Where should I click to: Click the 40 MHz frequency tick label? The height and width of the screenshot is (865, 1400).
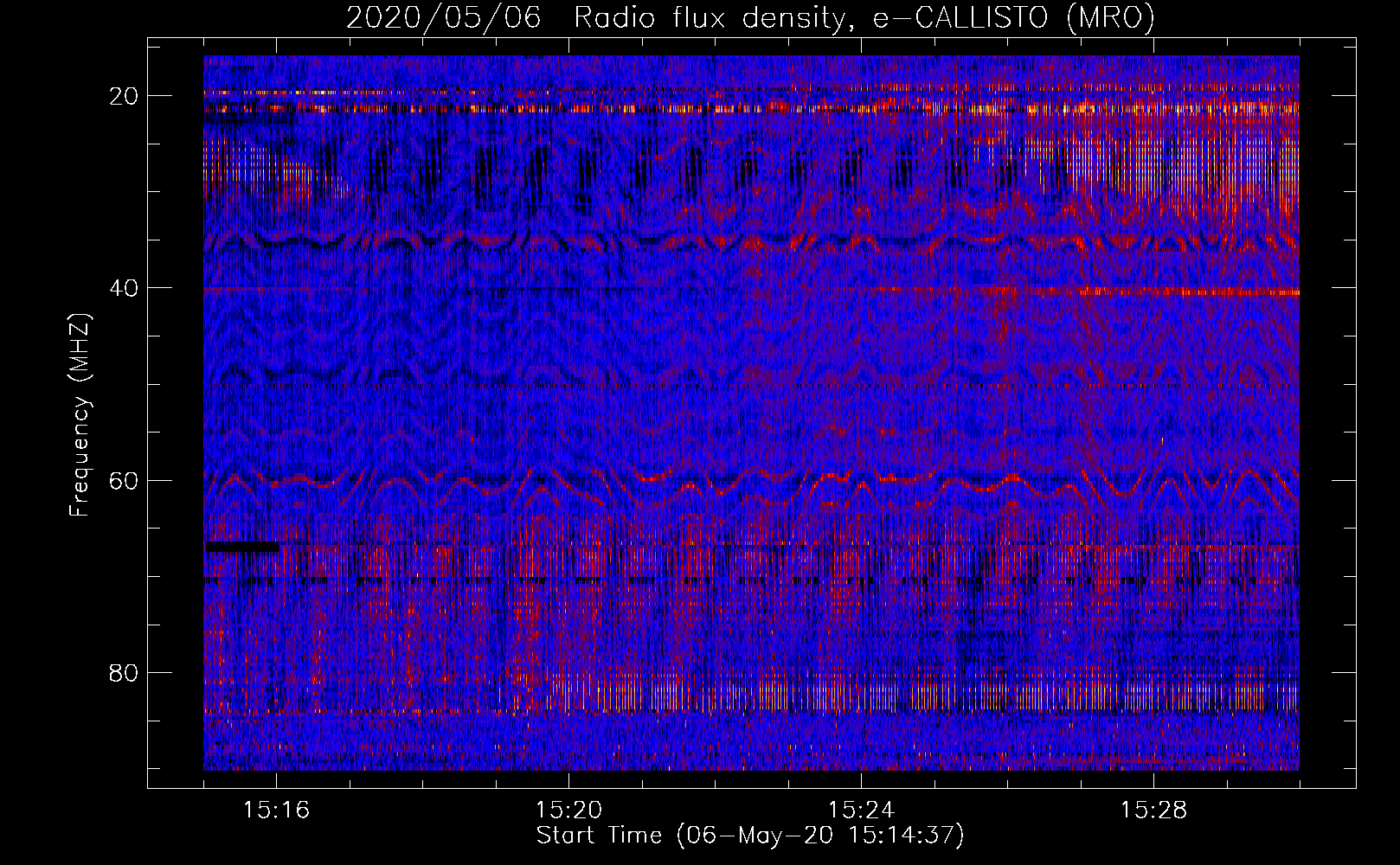(124, 288)
